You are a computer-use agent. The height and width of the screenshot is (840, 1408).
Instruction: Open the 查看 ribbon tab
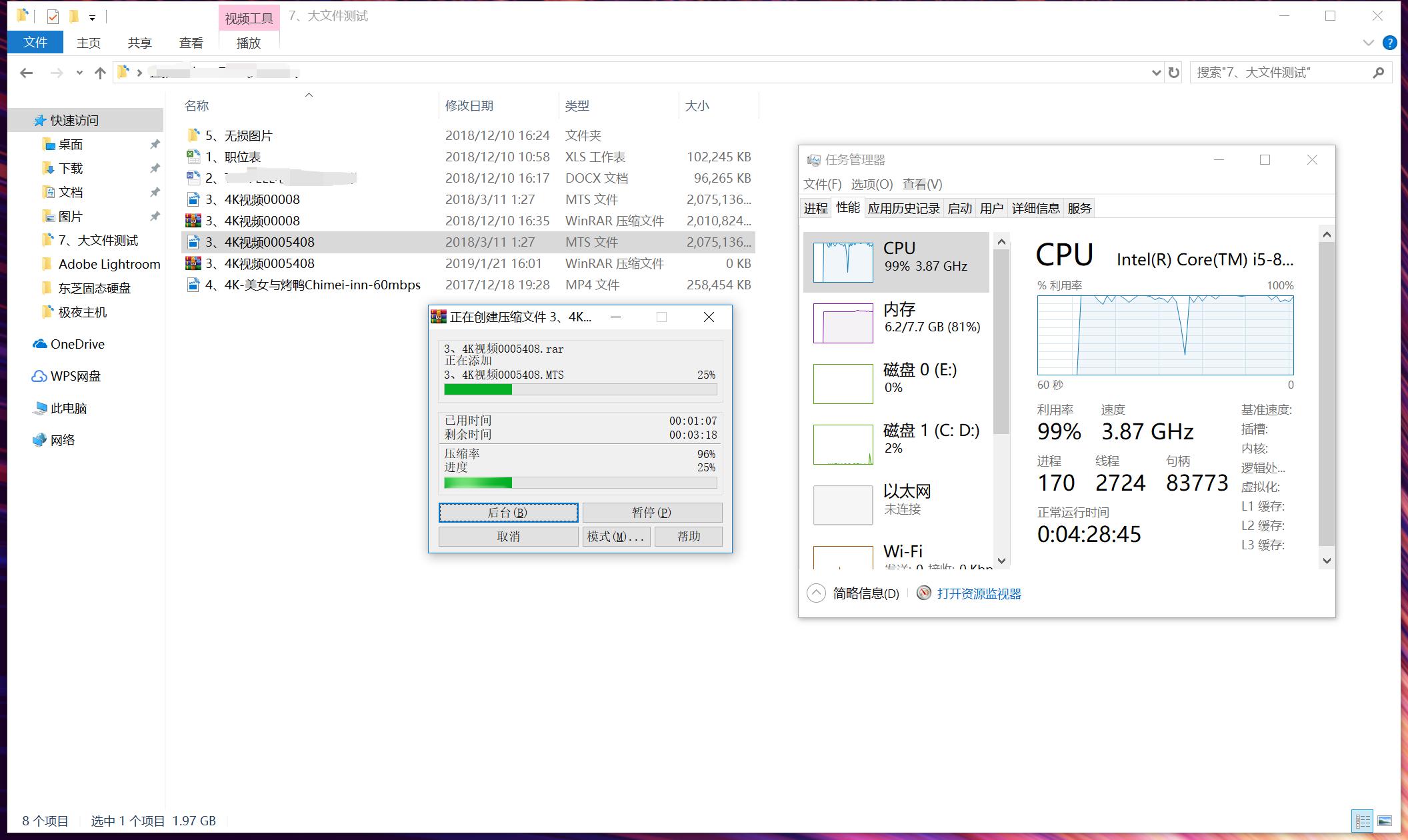191,43
